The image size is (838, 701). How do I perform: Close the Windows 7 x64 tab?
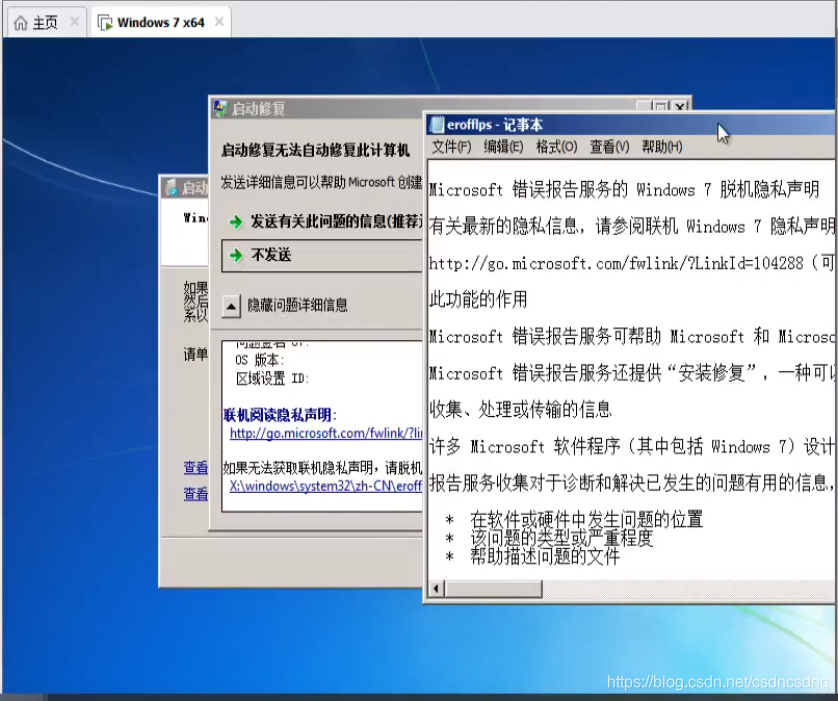tap(219, 22)
